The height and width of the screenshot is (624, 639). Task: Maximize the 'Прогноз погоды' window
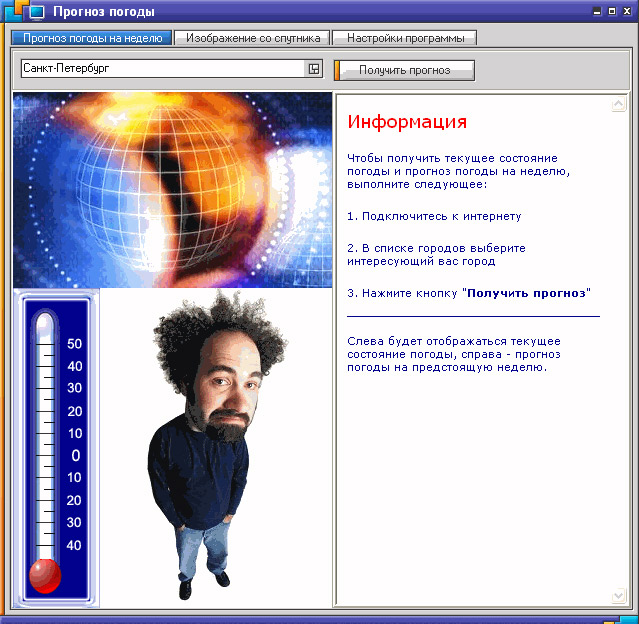click(612, 11)
